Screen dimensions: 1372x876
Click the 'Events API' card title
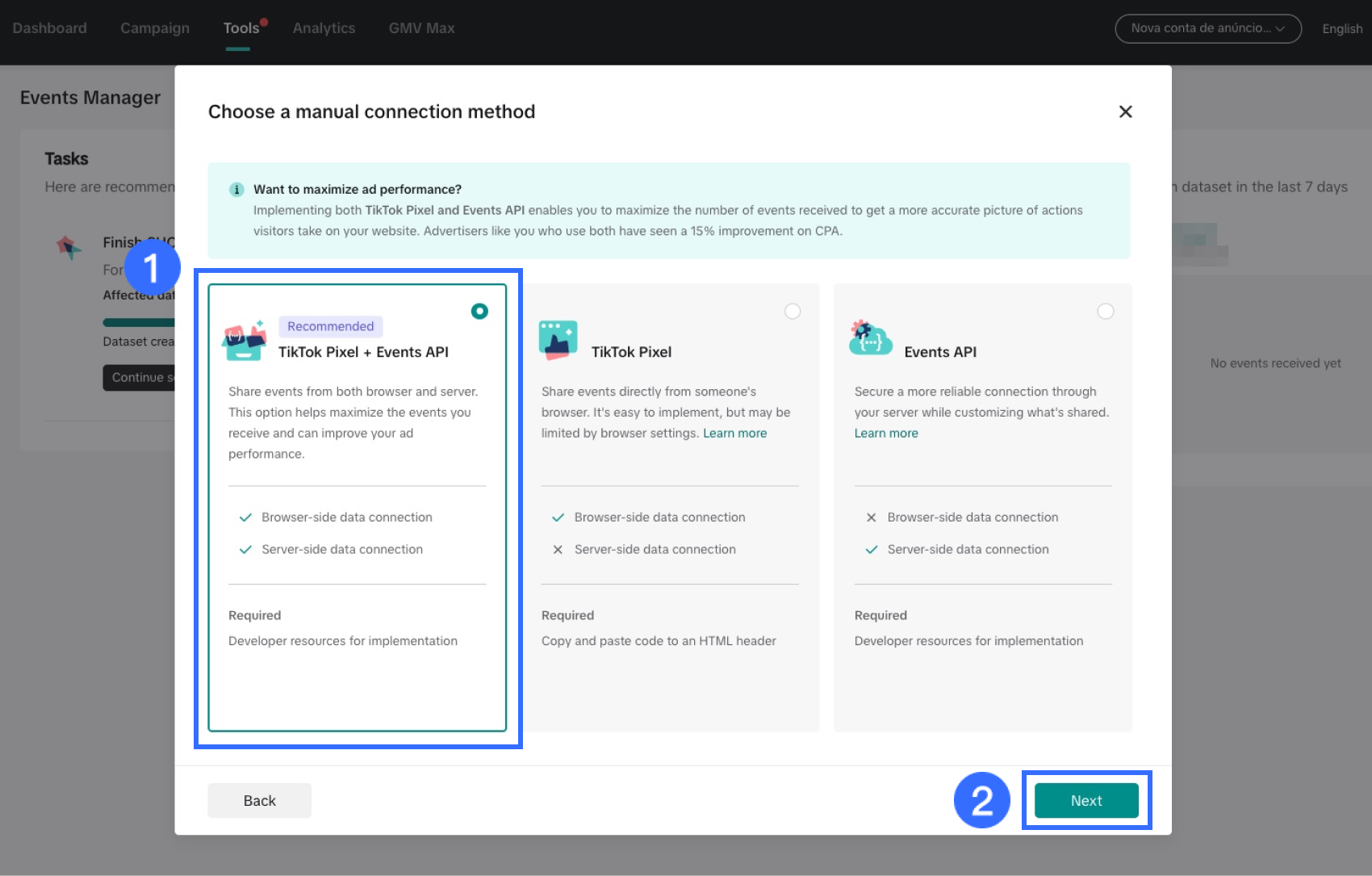click(940, 352)
